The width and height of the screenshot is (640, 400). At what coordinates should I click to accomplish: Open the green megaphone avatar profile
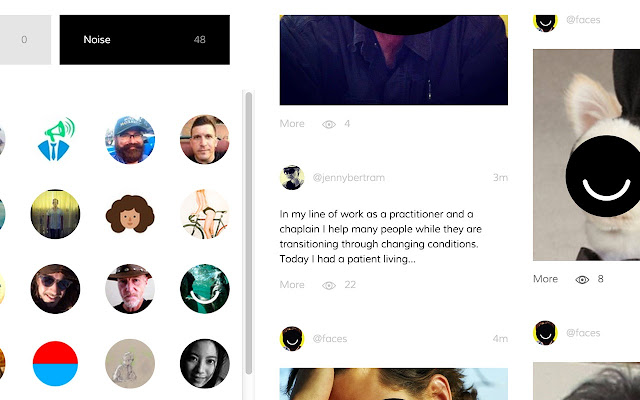[56, 139]
